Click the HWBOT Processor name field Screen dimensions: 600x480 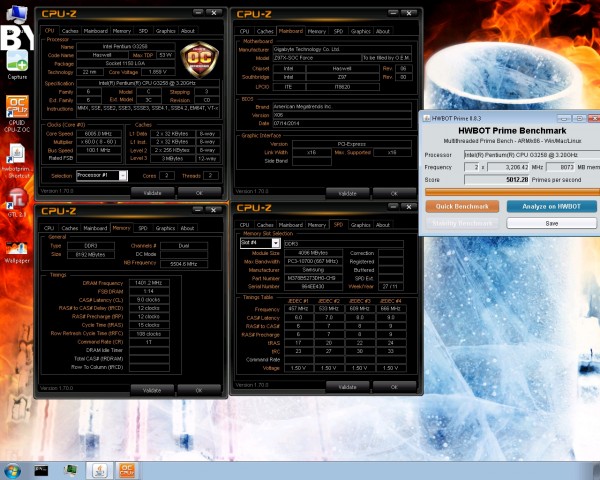coord(532,155)
